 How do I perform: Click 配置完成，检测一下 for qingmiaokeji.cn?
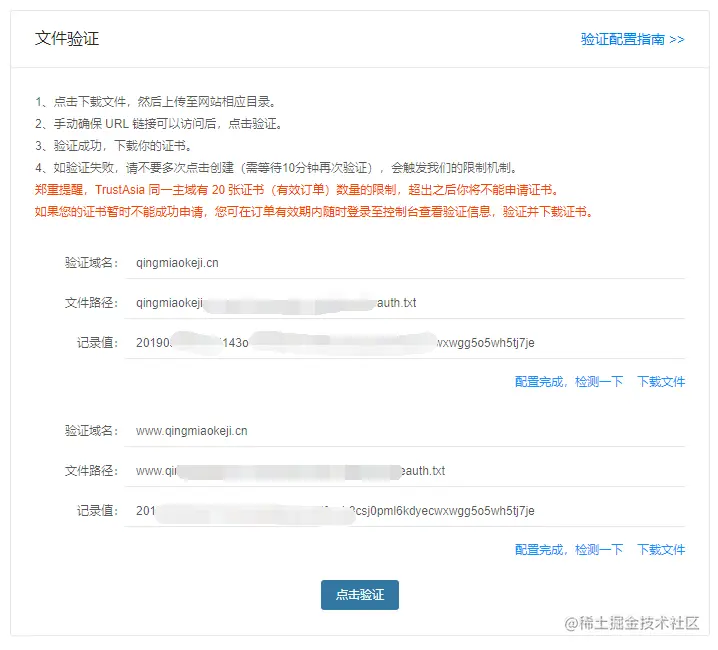(x=569, y=382)
